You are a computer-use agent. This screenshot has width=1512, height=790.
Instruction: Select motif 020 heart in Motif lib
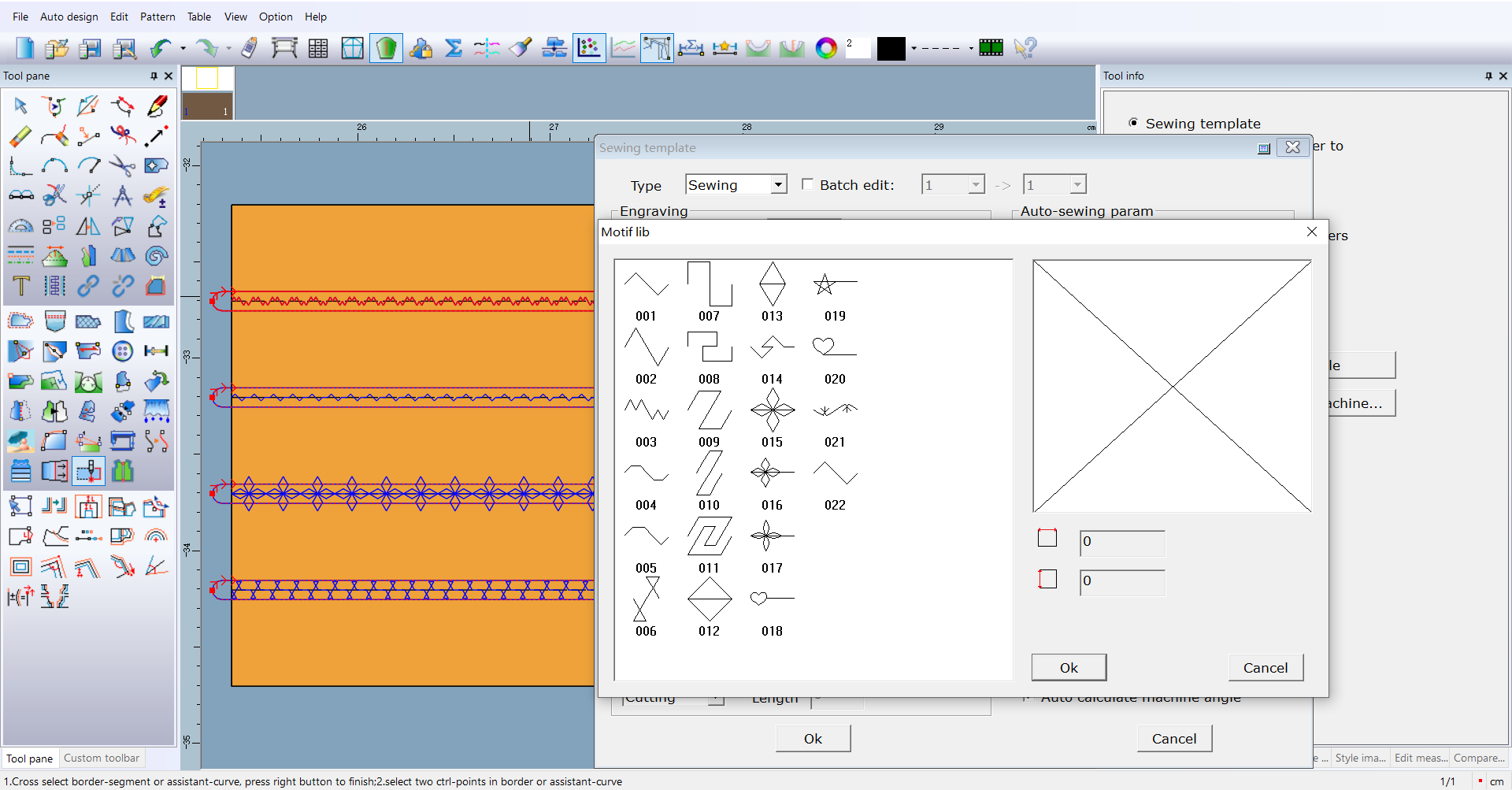pos(835,356)
